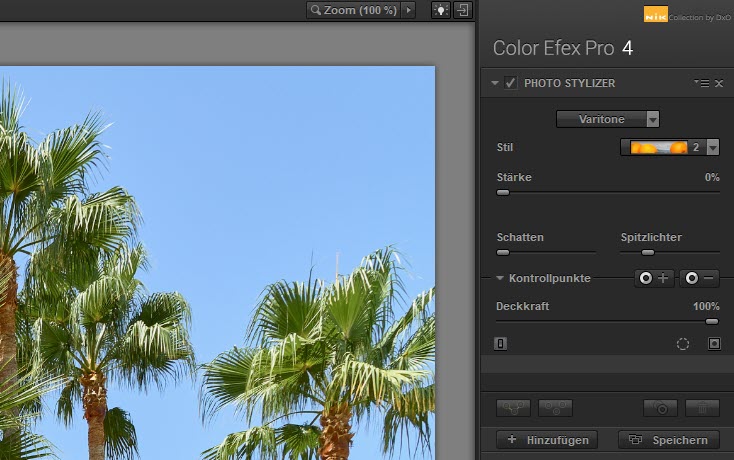734x460 pixels.
Task: Toggle the lightbulb background color icon
Action: point(440,10)
